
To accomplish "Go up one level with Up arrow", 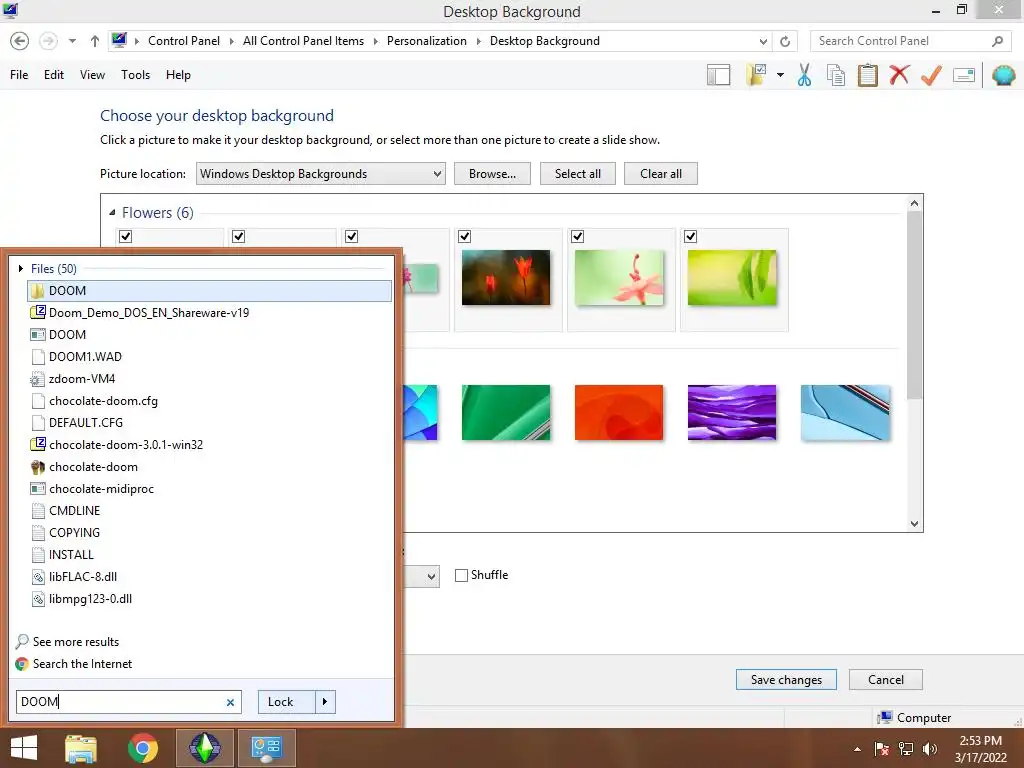I will click(95, 41).
